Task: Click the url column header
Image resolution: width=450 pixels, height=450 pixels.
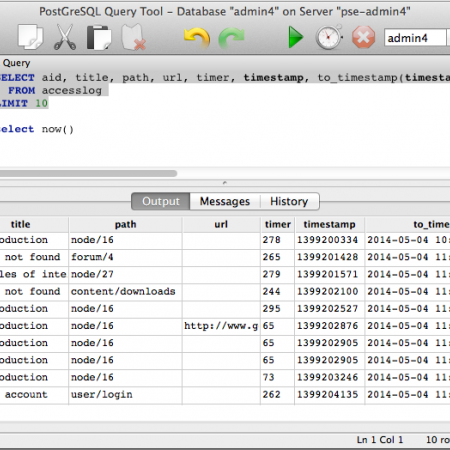Action: coord(221,224)
